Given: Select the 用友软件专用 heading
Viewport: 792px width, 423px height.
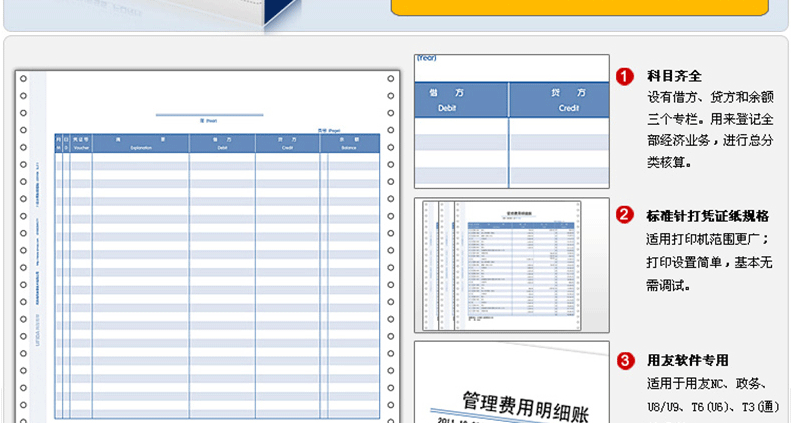Looking at the screenshot, I should coord(687,360).
